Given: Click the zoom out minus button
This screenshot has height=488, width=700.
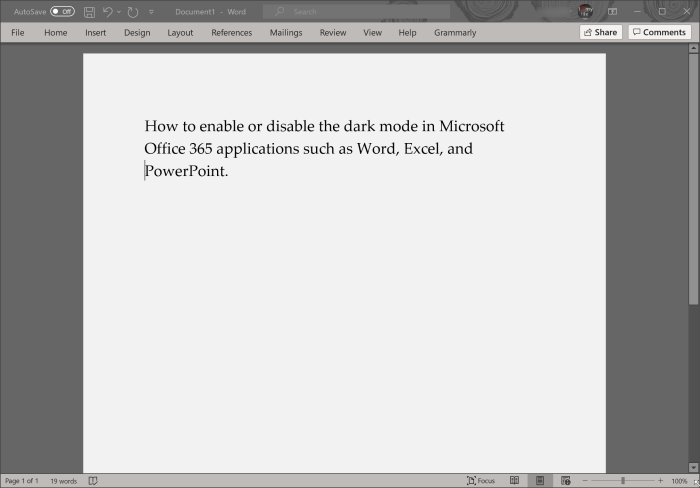Looking at the screenshot, I should (x=585, y=481).
